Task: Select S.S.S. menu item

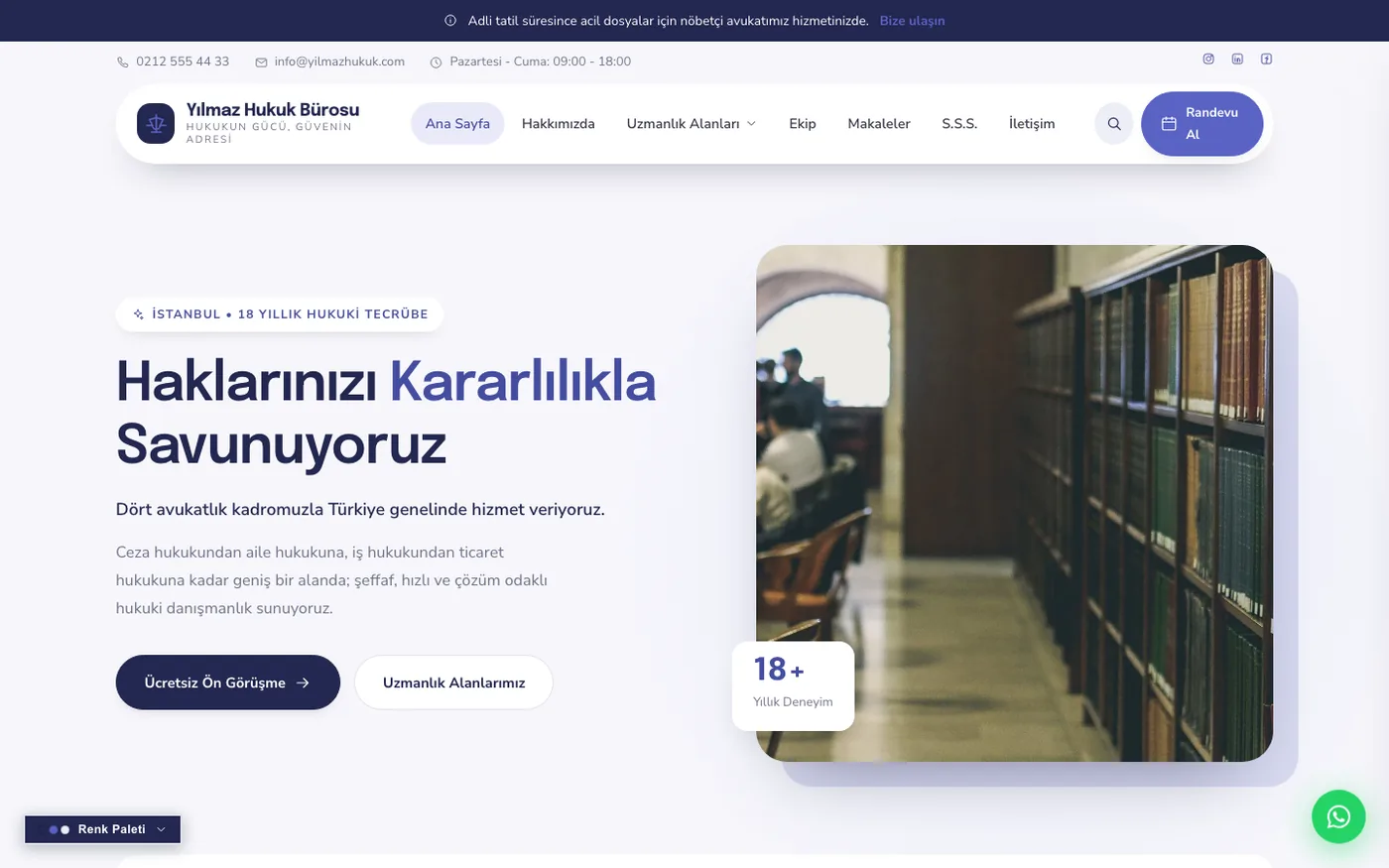Action: pyautogui.click(x=959, y=124)
